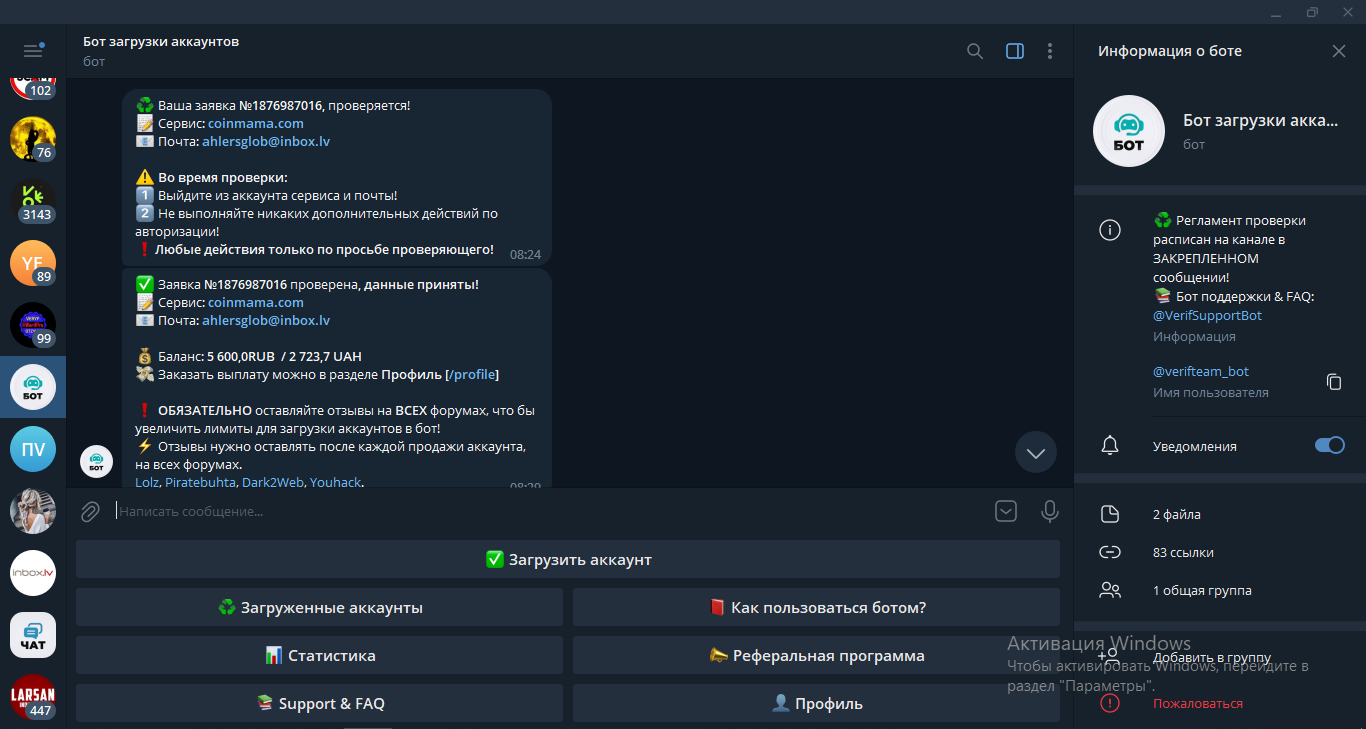Click the Профиль bot button

click(x=816, y=704)
